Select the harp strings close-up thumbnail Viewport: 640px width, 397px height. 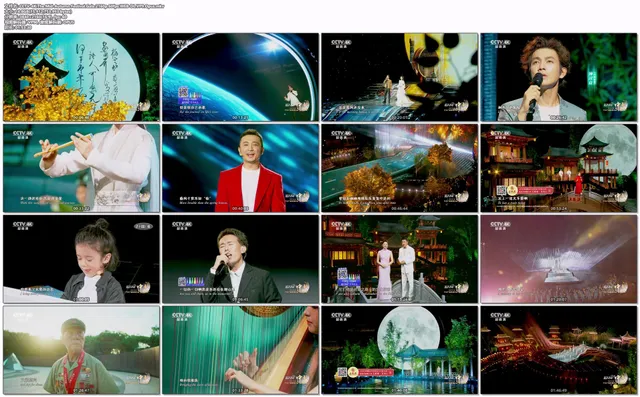click(240, 350)
